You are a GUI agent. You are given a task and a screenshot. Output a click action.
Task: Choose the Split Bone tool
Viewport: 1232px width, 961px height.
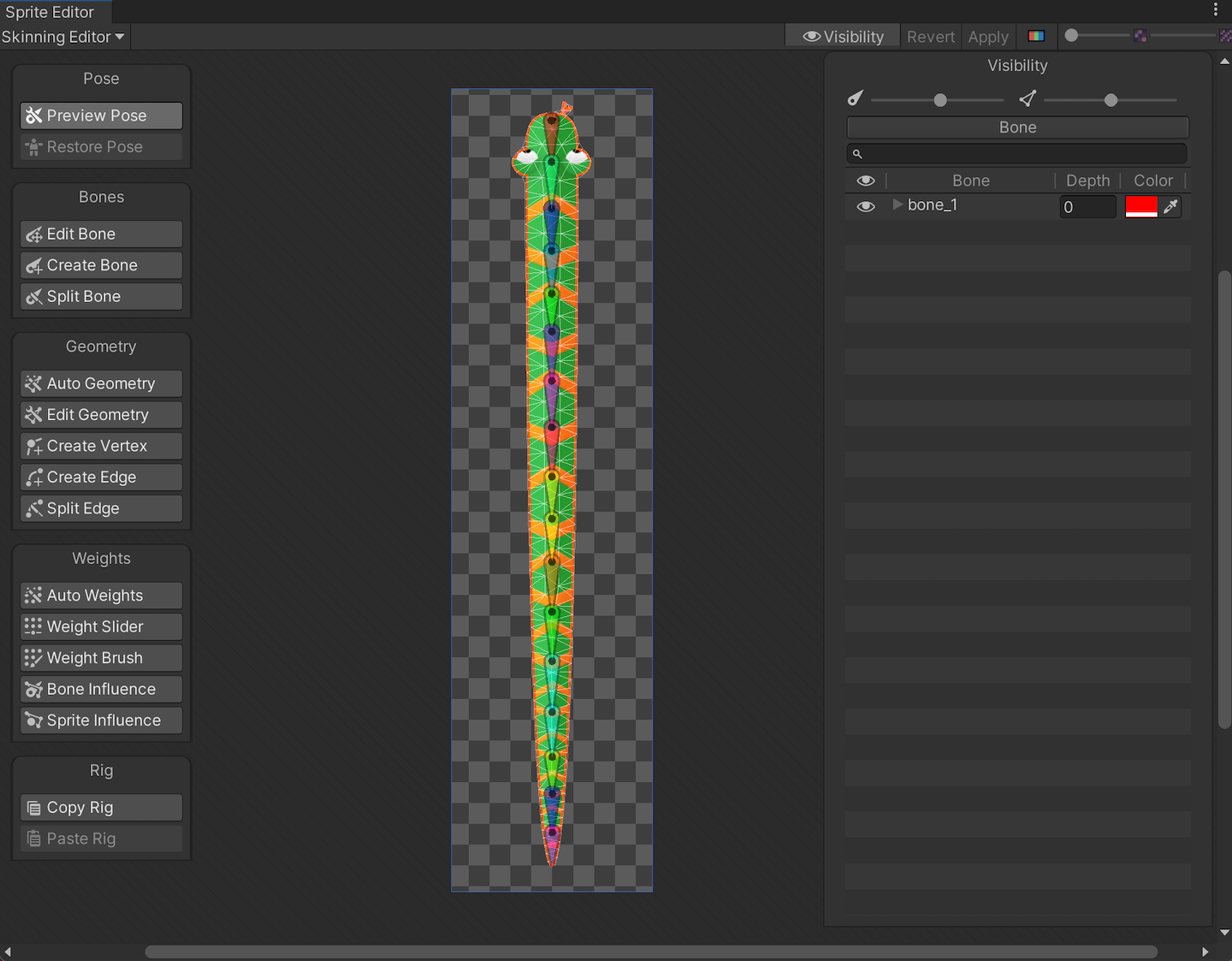(101, 297)
